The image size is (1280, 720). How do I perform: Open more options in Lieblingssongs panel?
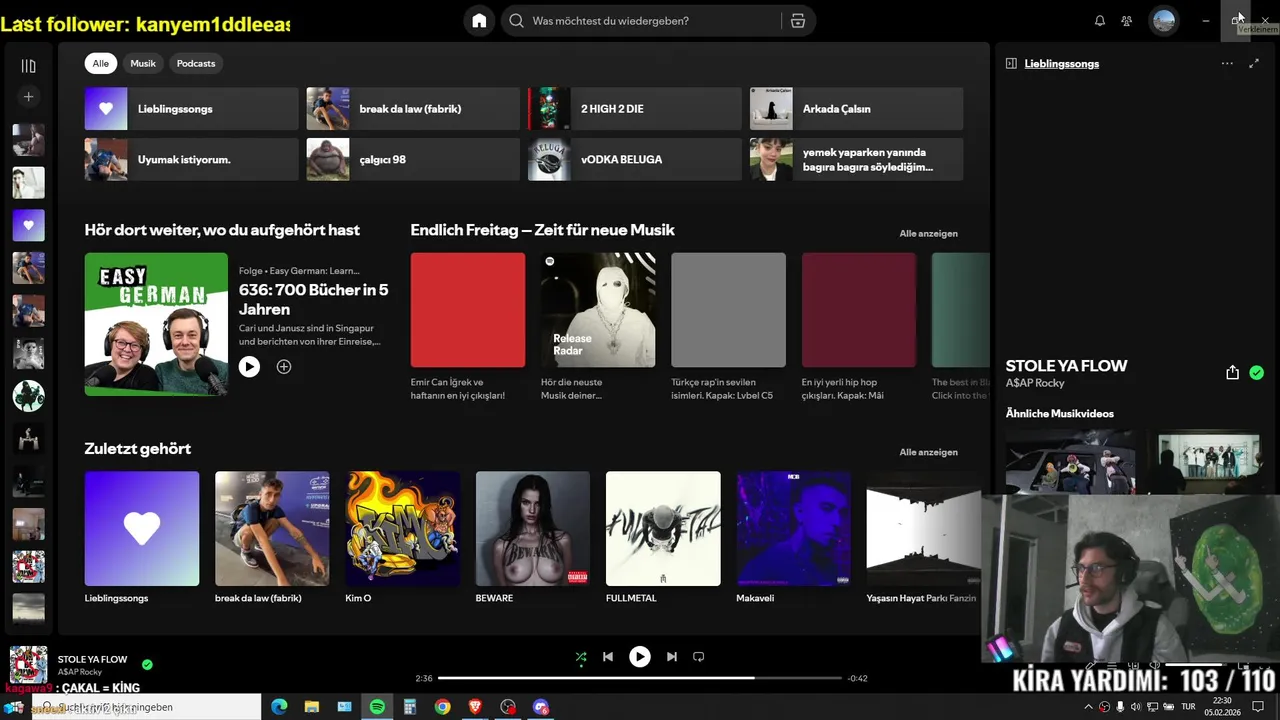1227,63
